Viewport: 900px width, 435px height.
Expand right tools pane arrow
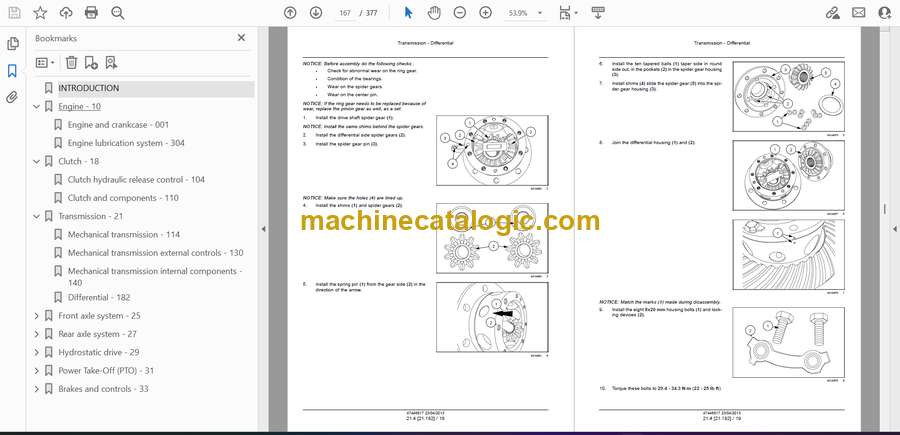point(894,229)
